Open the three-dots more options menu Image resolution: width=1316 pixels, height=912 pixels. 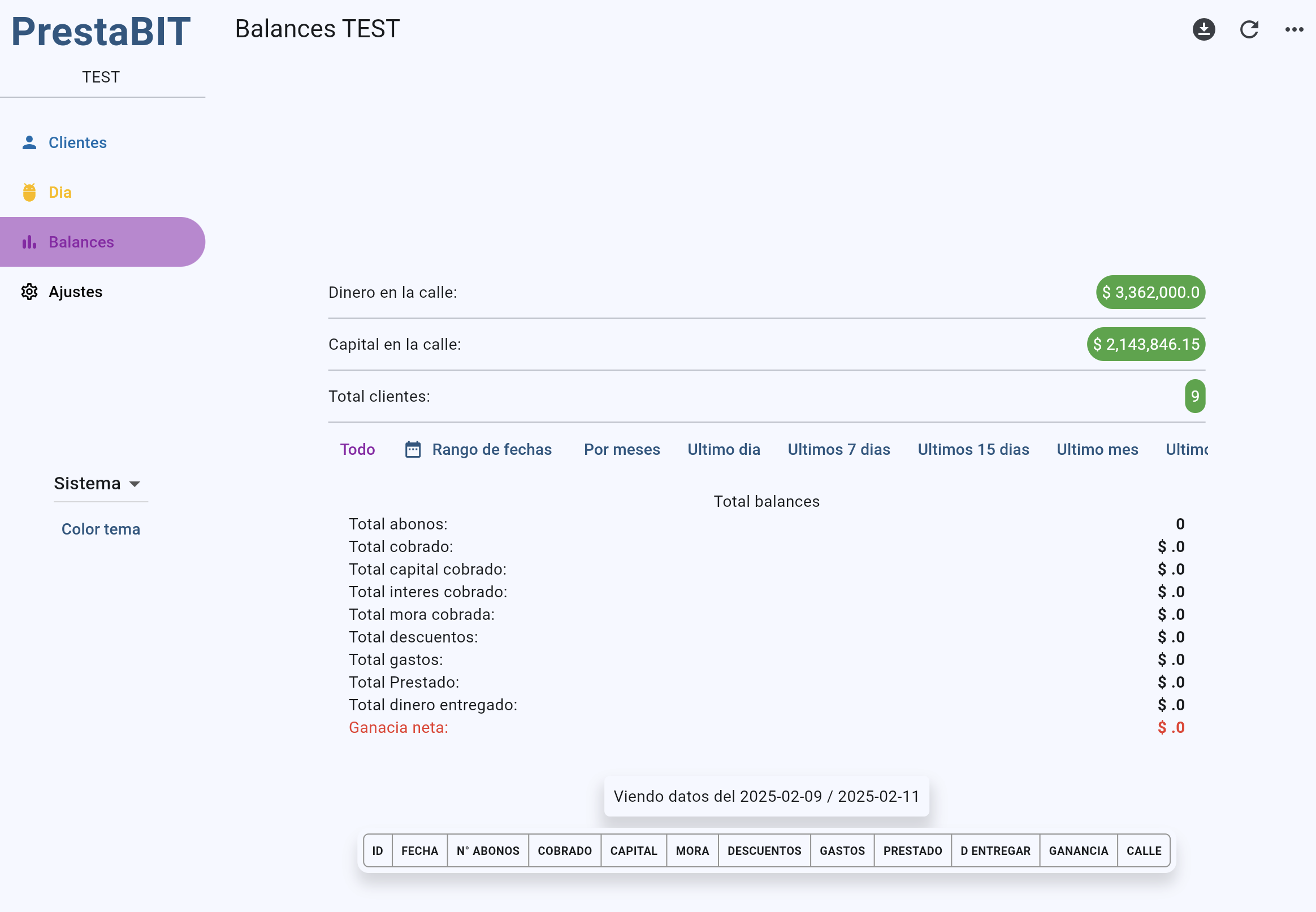coord(1294,29)
